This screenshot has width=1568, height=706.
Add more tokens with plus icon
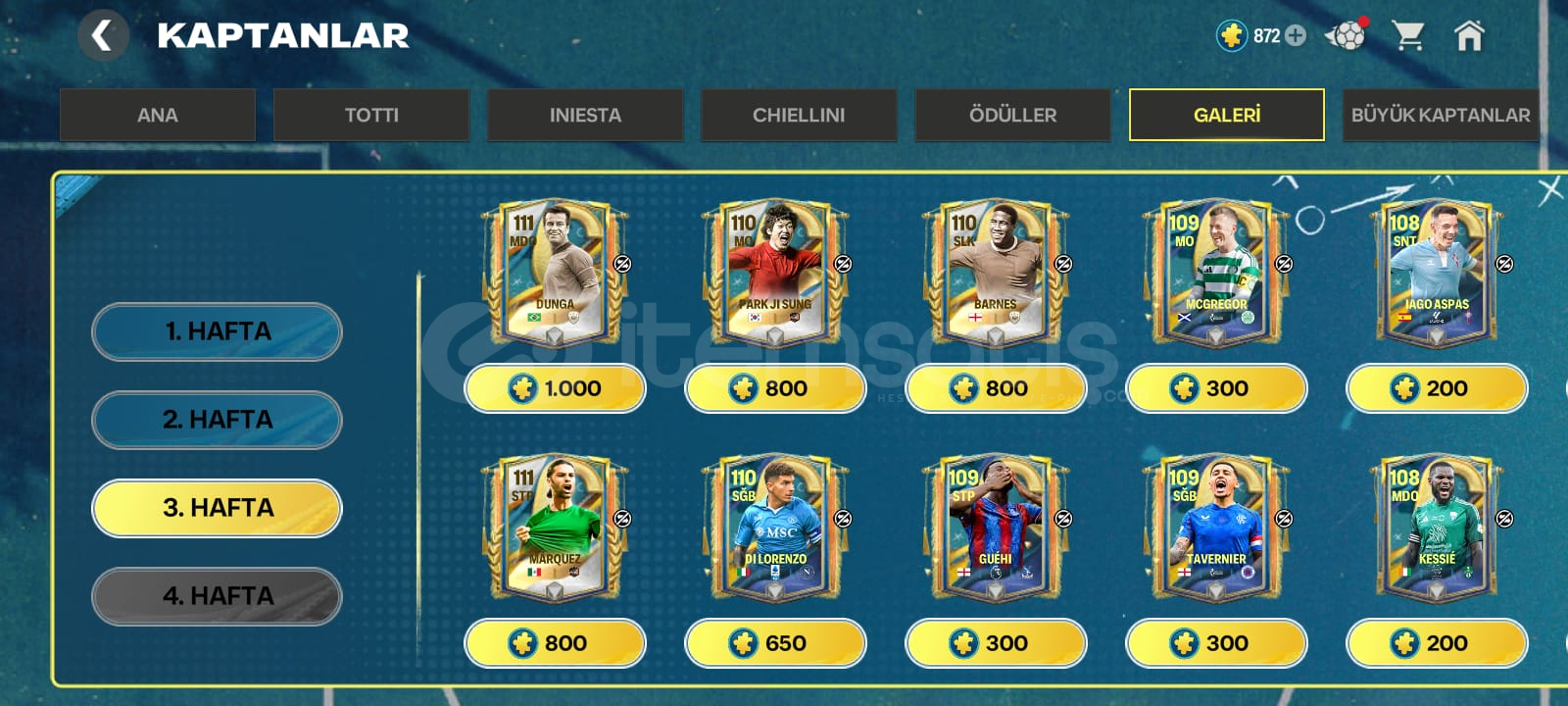1296,35
